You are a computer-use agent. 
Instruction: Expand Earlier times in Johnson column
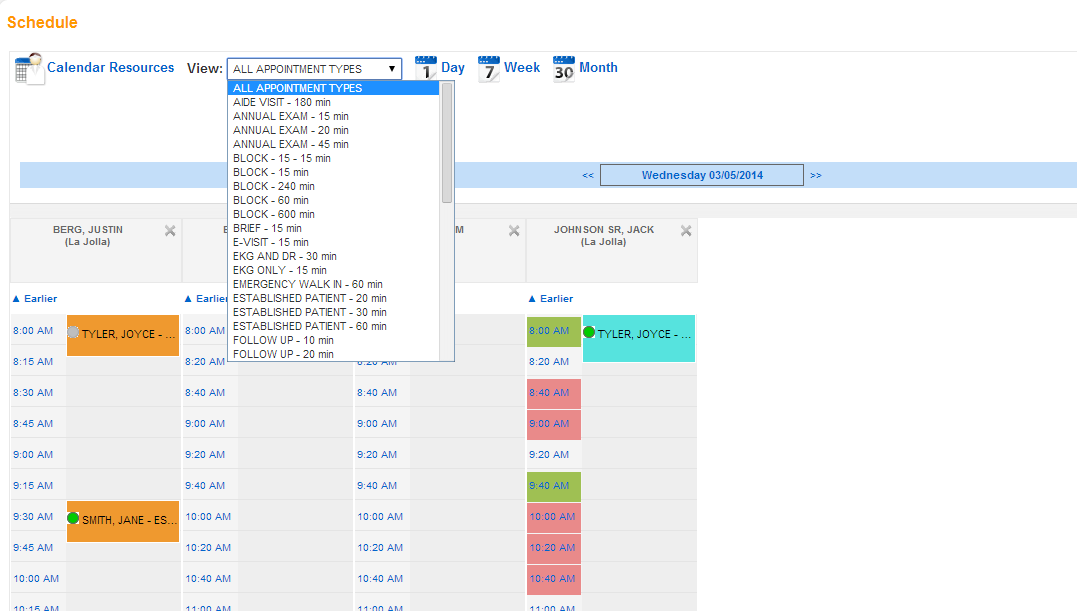pos(551,299)
